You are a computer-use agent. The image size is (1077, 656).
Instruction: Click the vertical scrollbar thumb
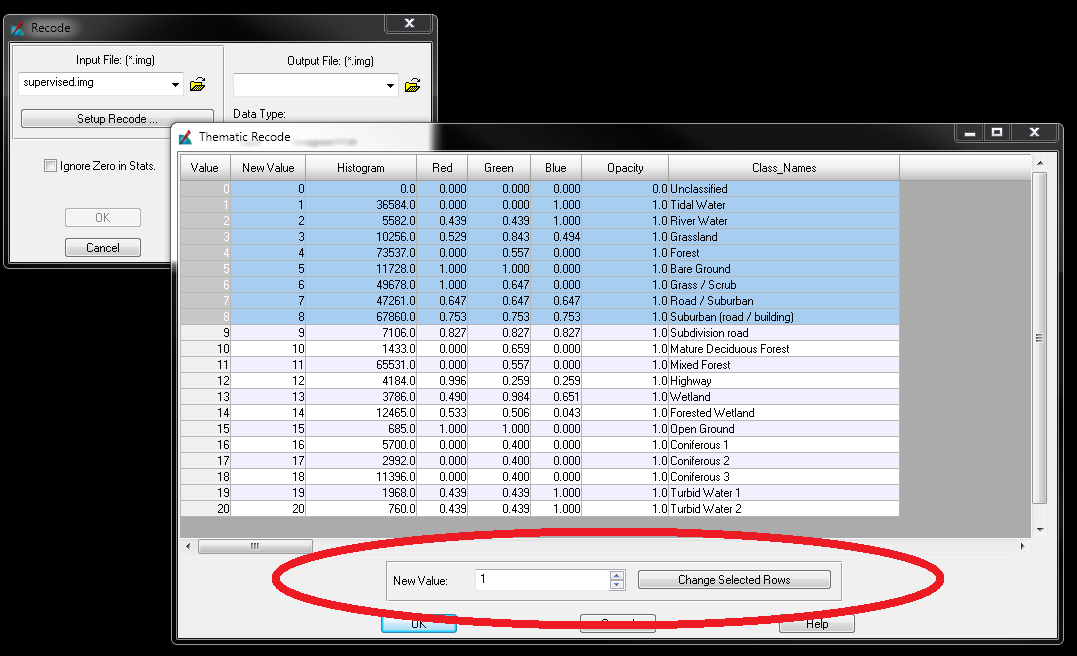tap(1040, 337)
